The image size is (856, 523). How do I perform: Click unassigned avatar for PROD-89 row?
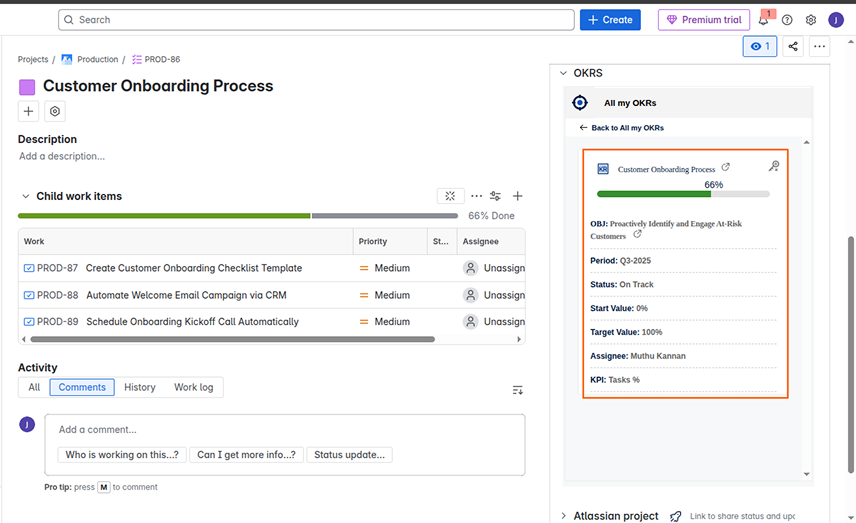tap(471, 322)
